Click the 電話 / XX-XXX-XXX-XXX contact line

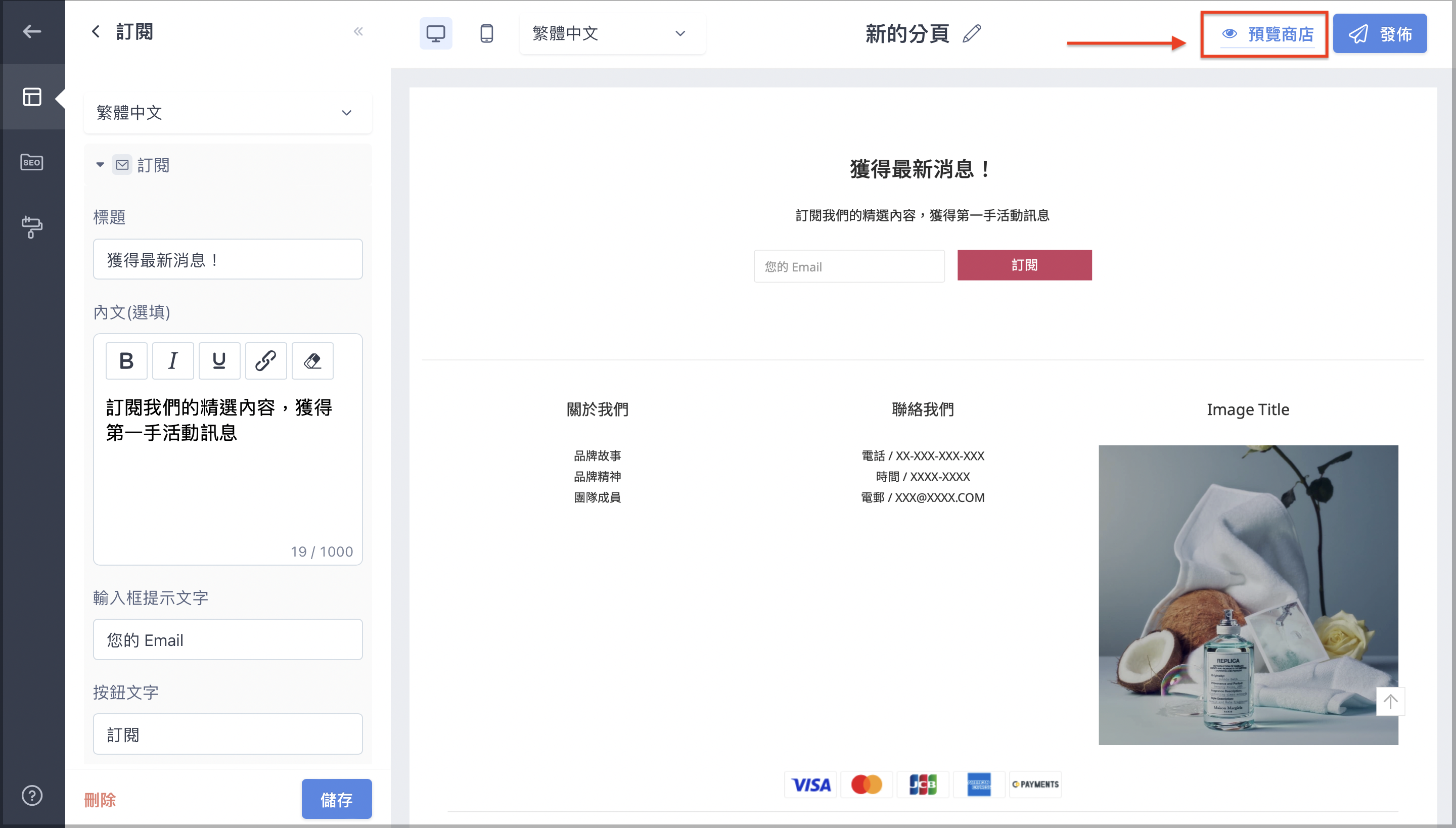(x=923, y=455)
